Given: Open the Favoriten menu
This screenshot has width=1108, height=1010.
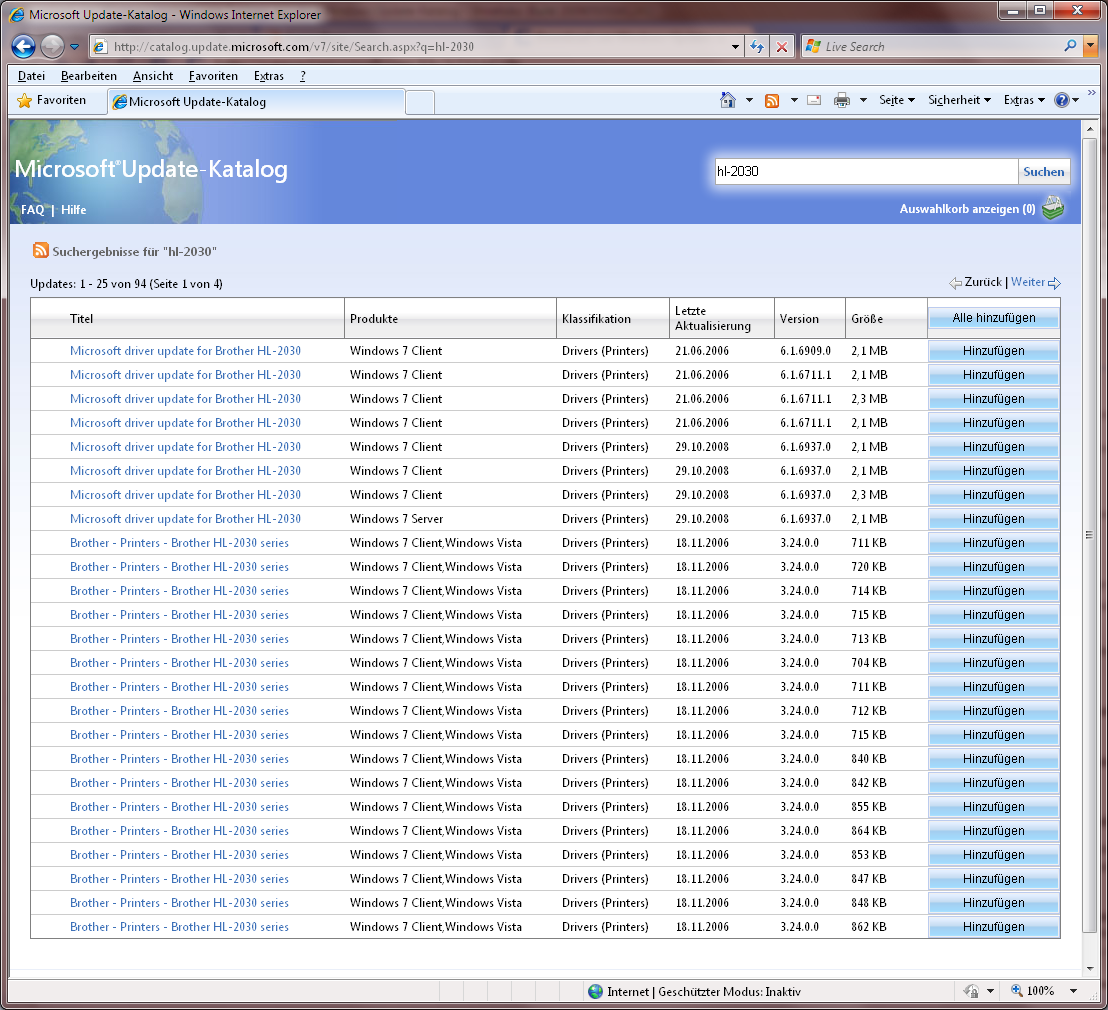Looking at the screenshot, I should pyautogui.click(x=213, y=76).
